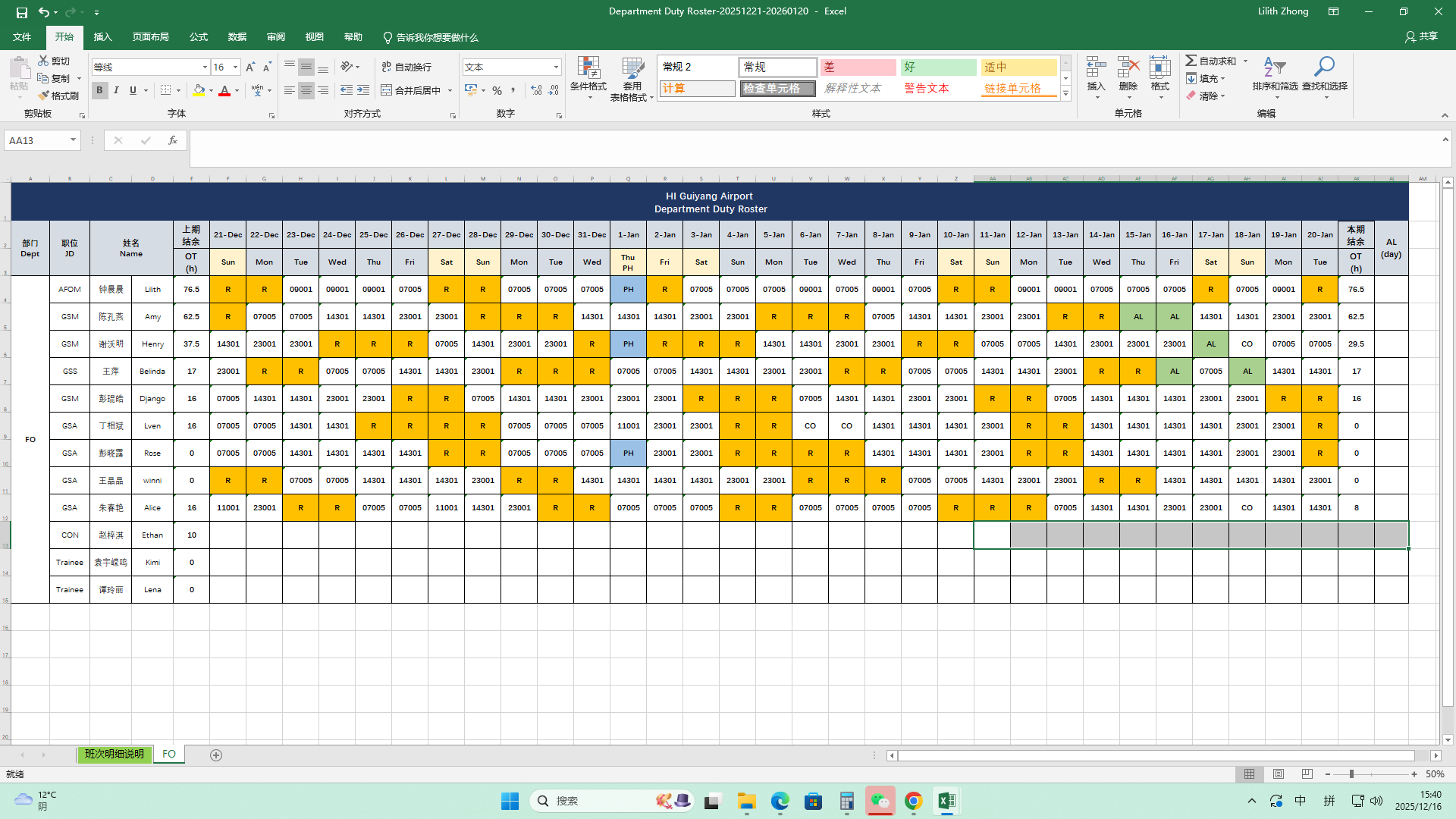The width and height of the screenshot is (1456, 819).
Task: Click the zoom slider handle
Action: point(1351,774)
